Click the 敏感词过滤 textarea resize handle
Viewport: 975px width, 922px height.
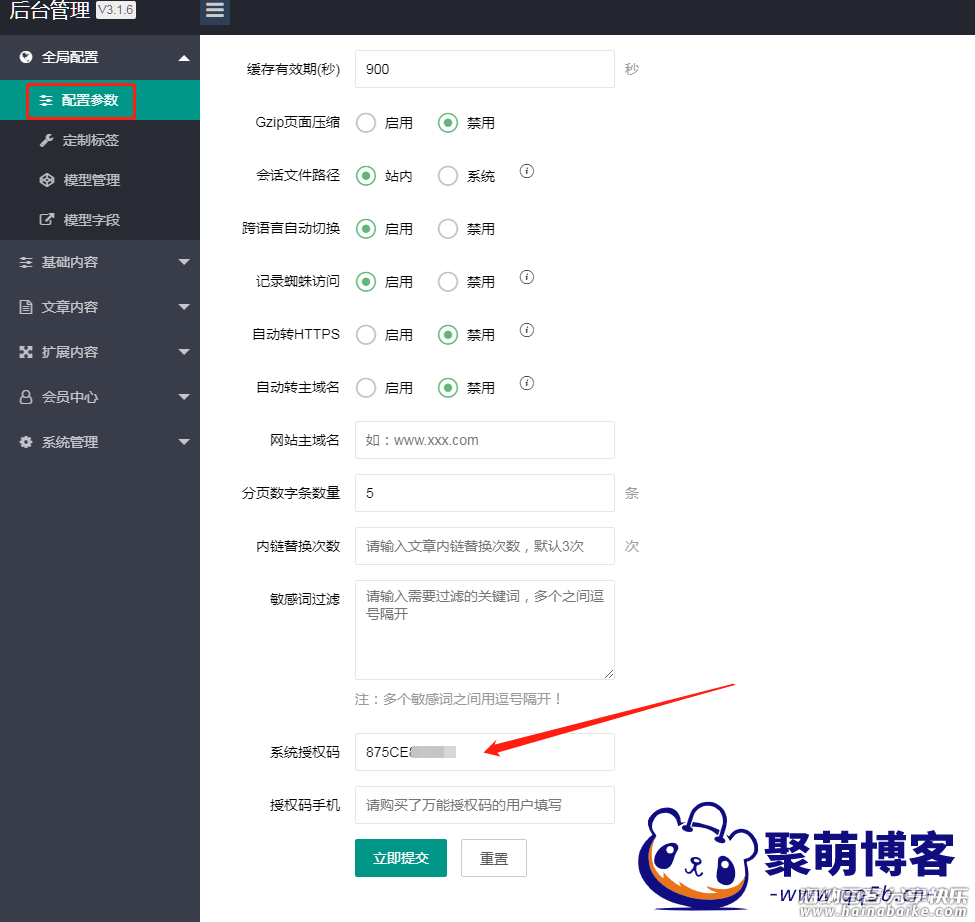coord(609,674)
